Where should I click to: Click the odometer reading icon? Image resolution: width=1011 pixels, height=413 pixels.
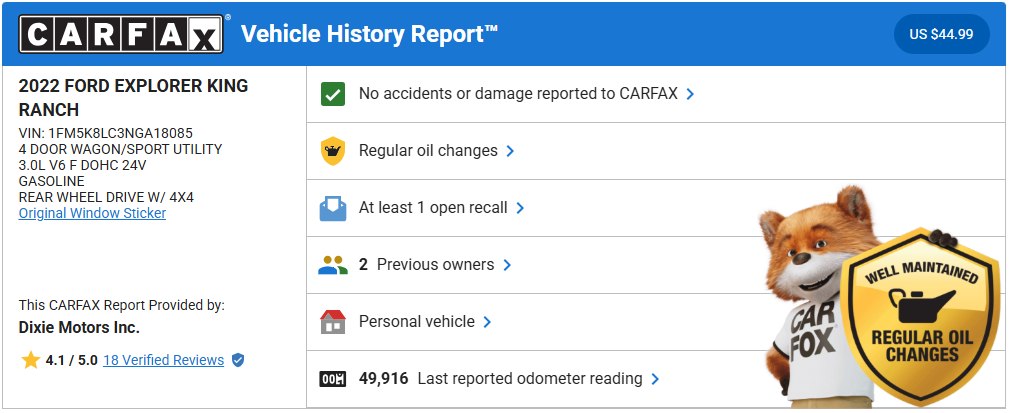pos(332,379)
